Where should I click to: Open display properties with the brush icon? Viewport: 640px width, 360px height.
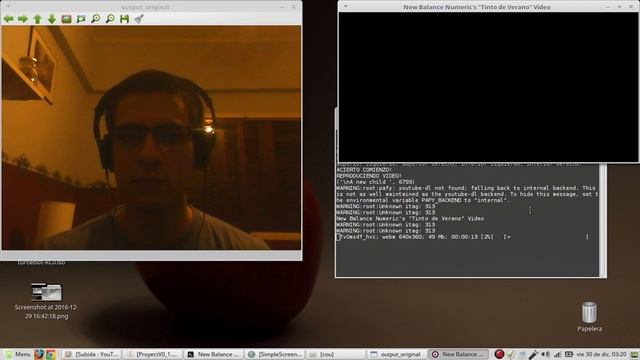pyautogui.click(x=139, y=19)
